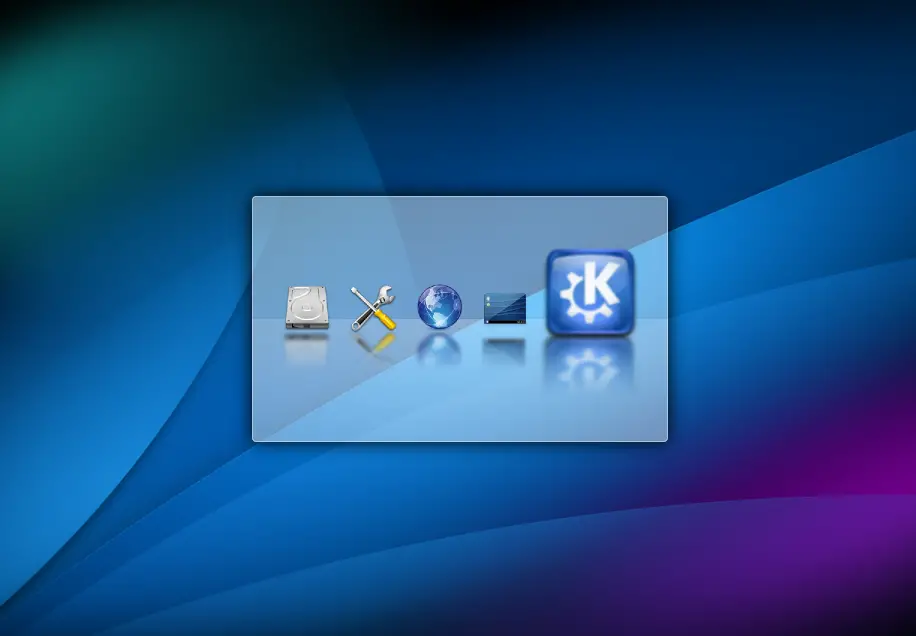This screenshot has width=916, height=636.
Task: Choose the desktop monitor icon
Action: 505,308
